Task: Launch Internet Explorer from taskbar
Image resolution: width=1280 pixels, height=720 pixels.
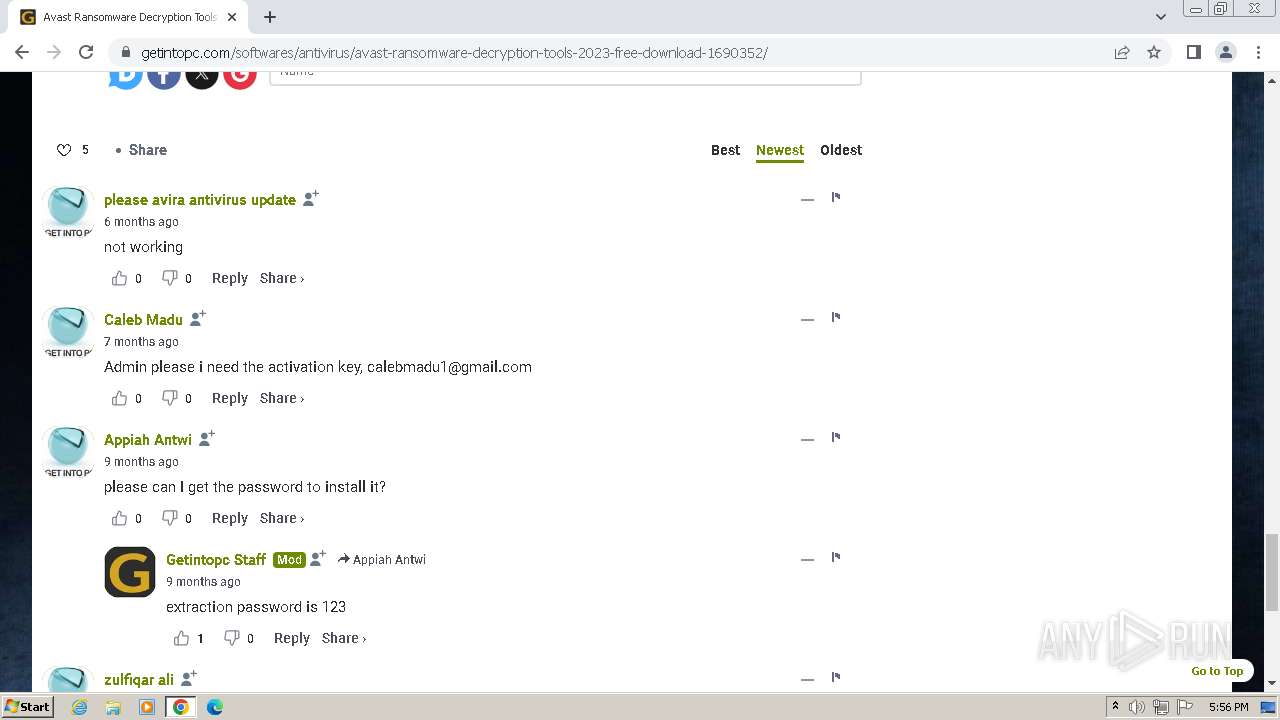Action: [80, 707]
